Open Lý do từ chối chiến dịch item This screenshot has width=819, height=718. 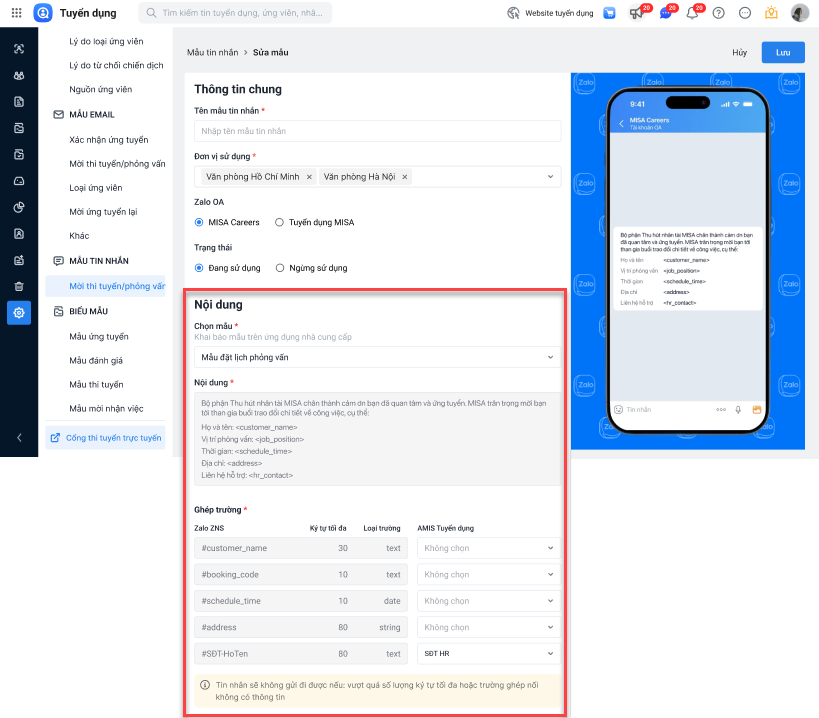tap(116, 65)
